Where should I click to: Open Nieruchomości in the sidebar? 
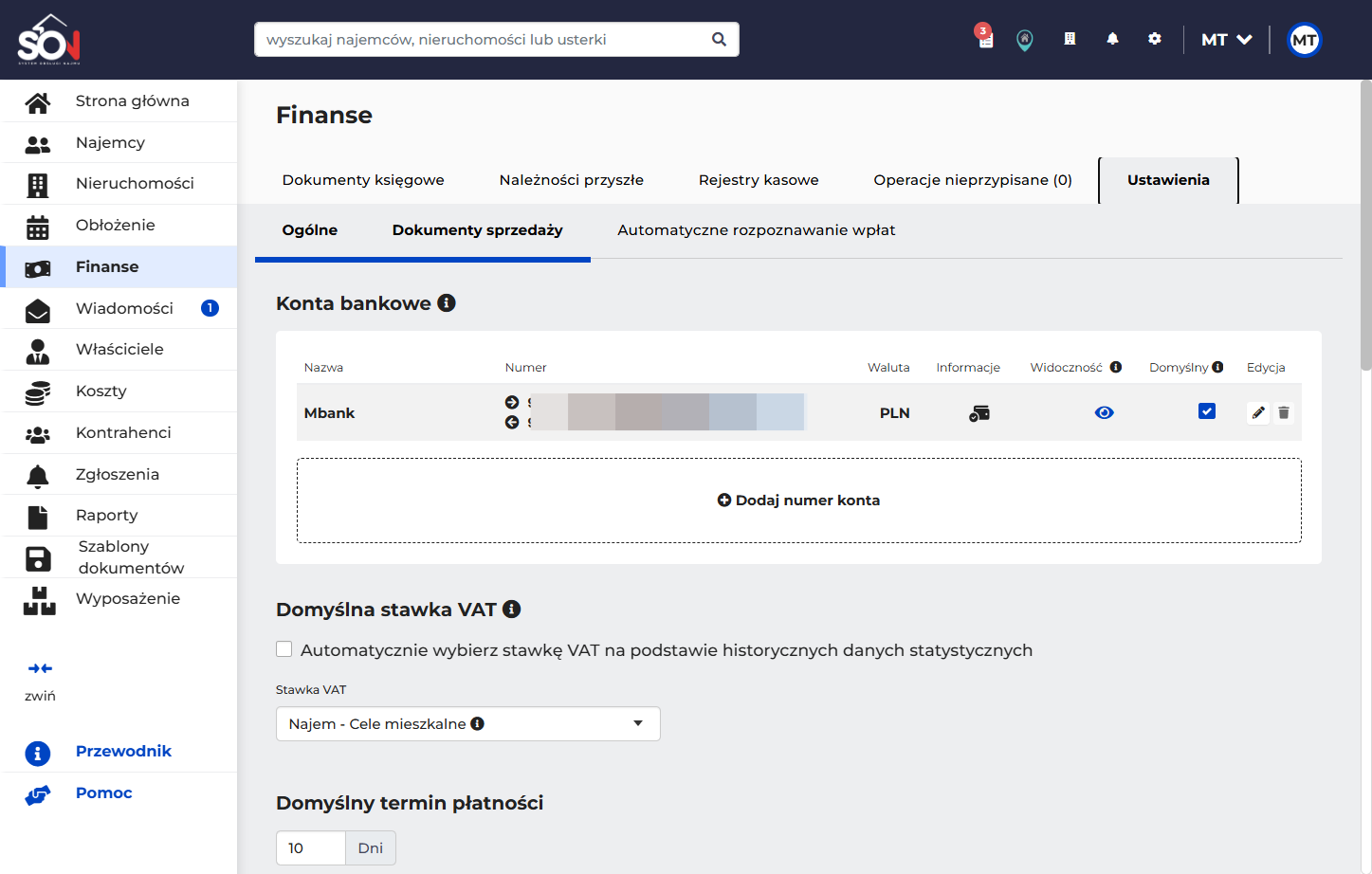coord(119,184)
